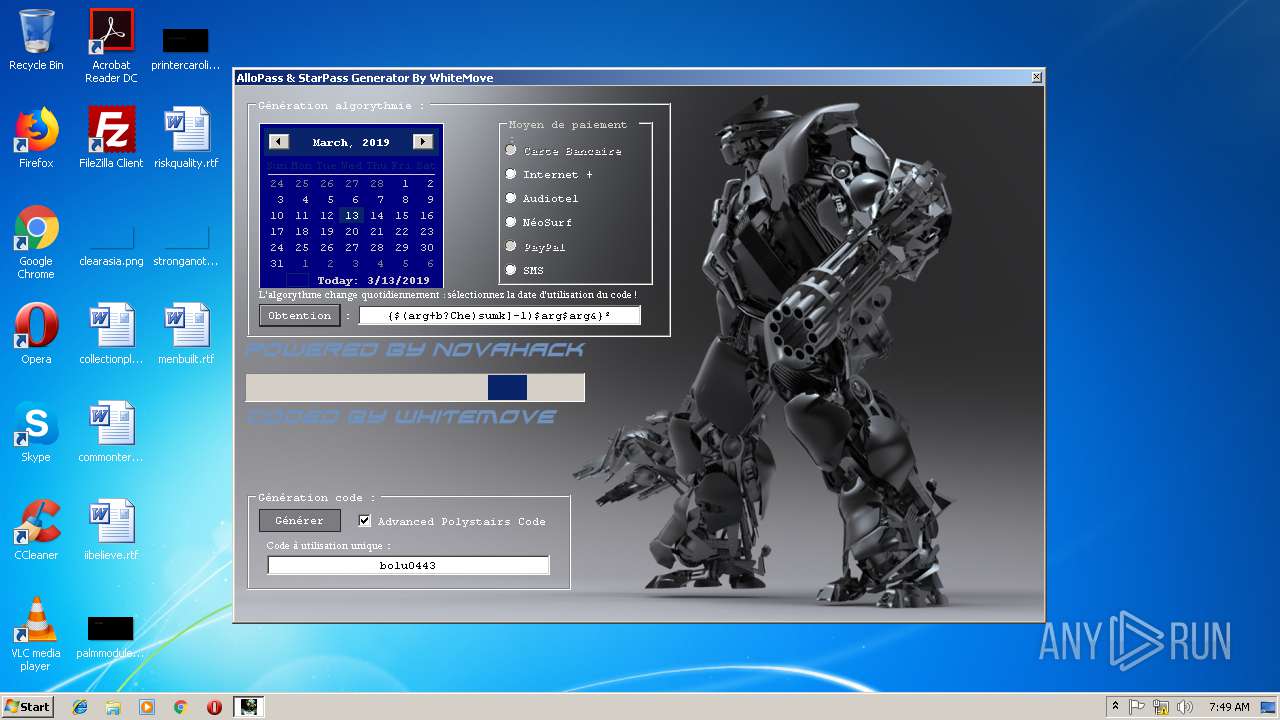Image resolution: width=1280 pixels, height=720 pixels.
Task: Select March 13 in the calendar
Action: (351, 215)
